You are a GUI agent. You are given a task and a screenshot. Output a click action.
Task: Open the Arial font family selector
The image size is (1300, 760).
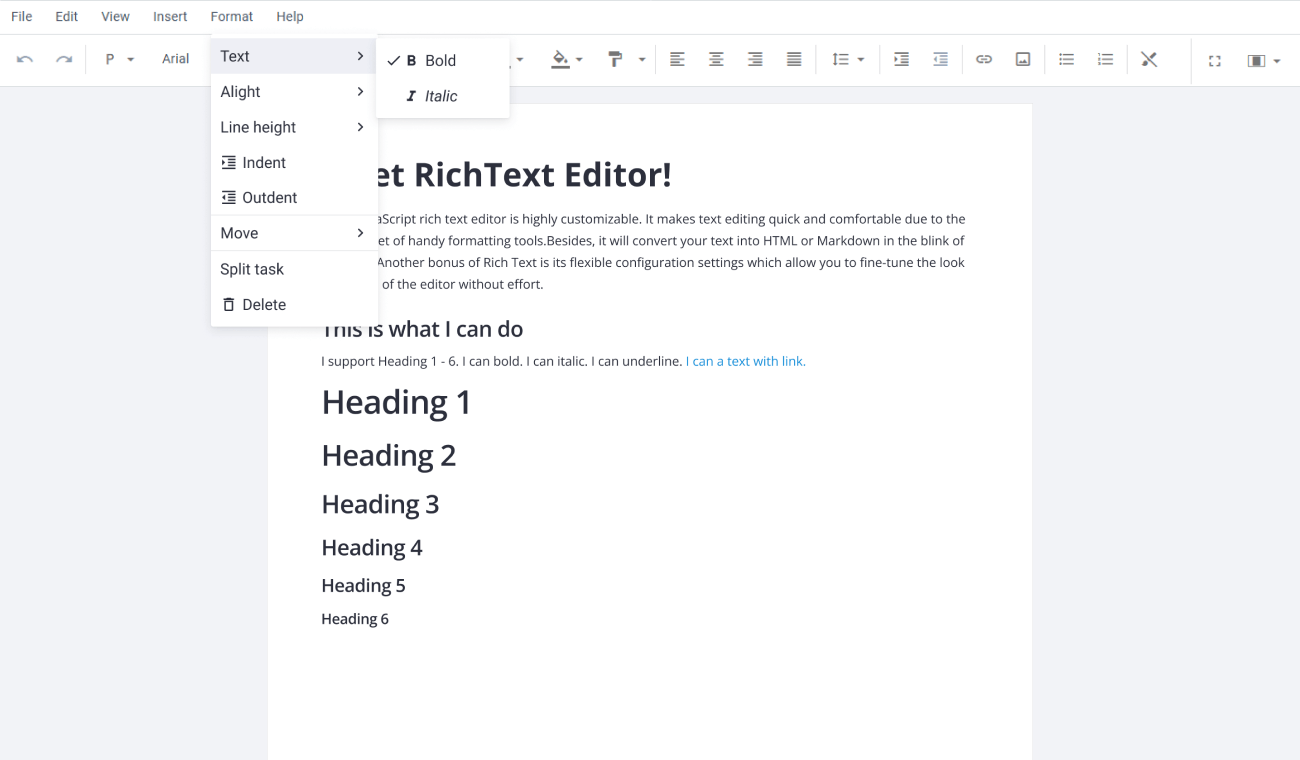(176, 59)
